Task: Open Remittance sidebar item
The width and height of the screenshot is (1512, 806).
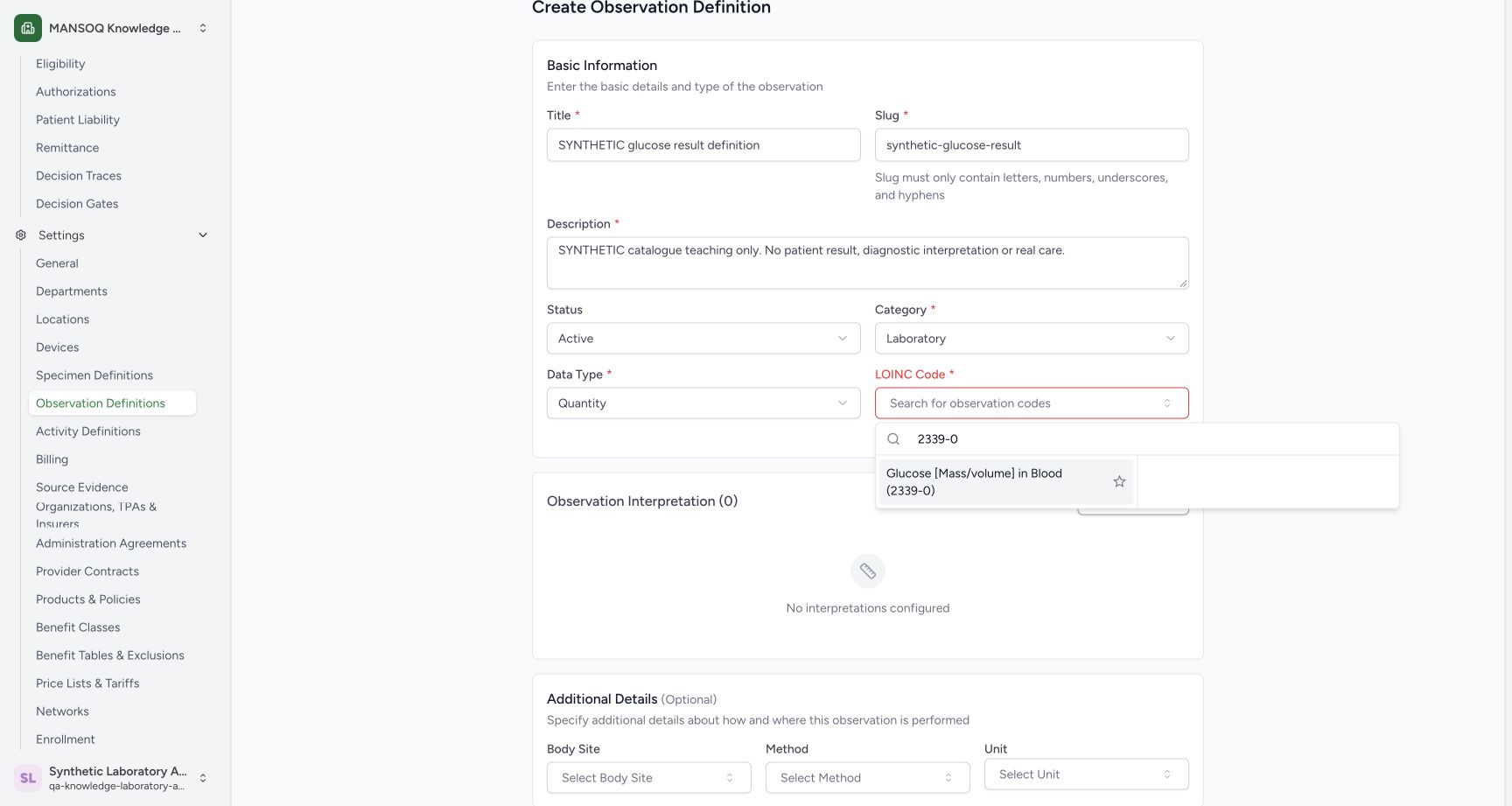Action: click(x=67, y=148)
